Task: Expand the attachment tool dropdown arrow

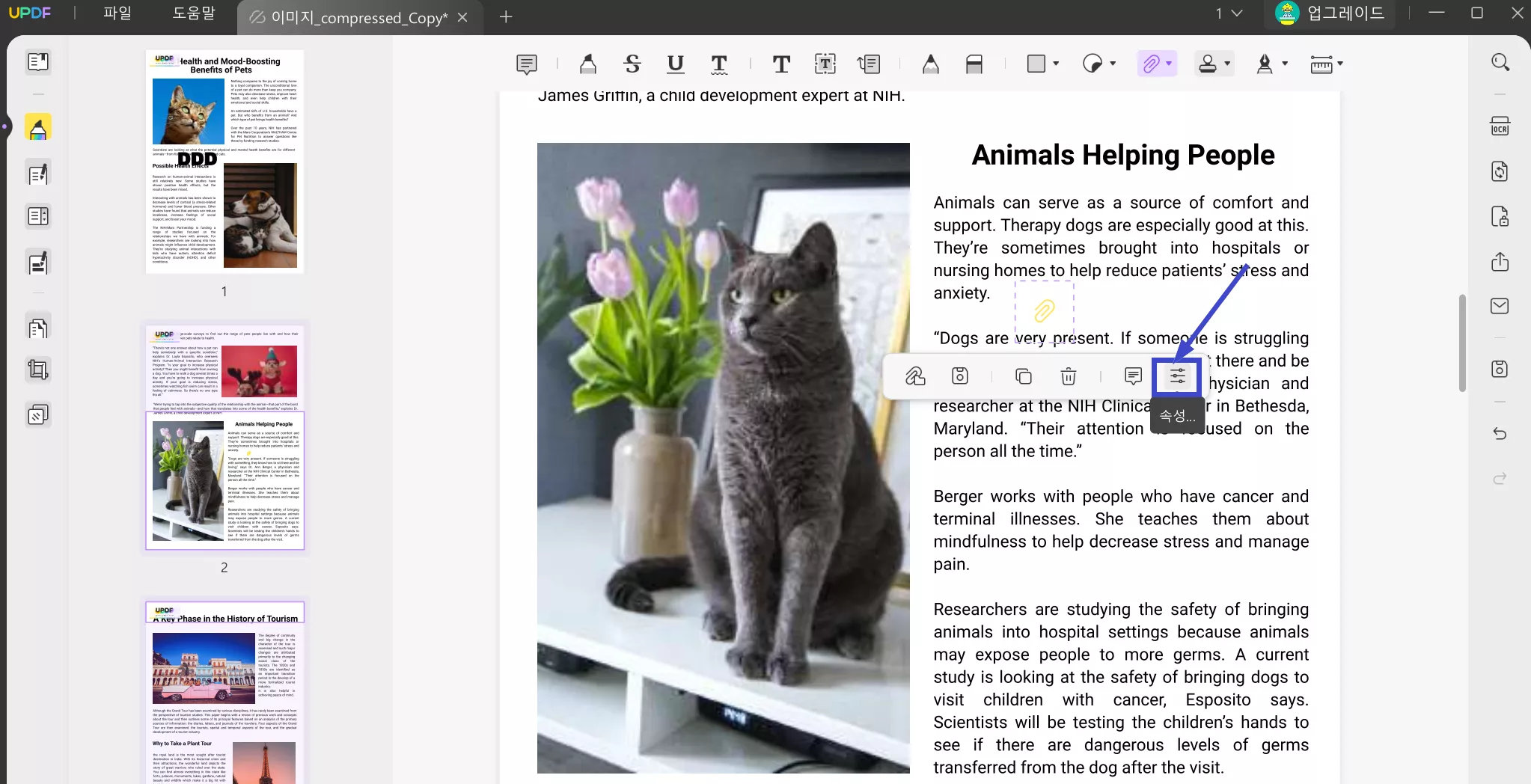Action: [x=1169, y=64]
